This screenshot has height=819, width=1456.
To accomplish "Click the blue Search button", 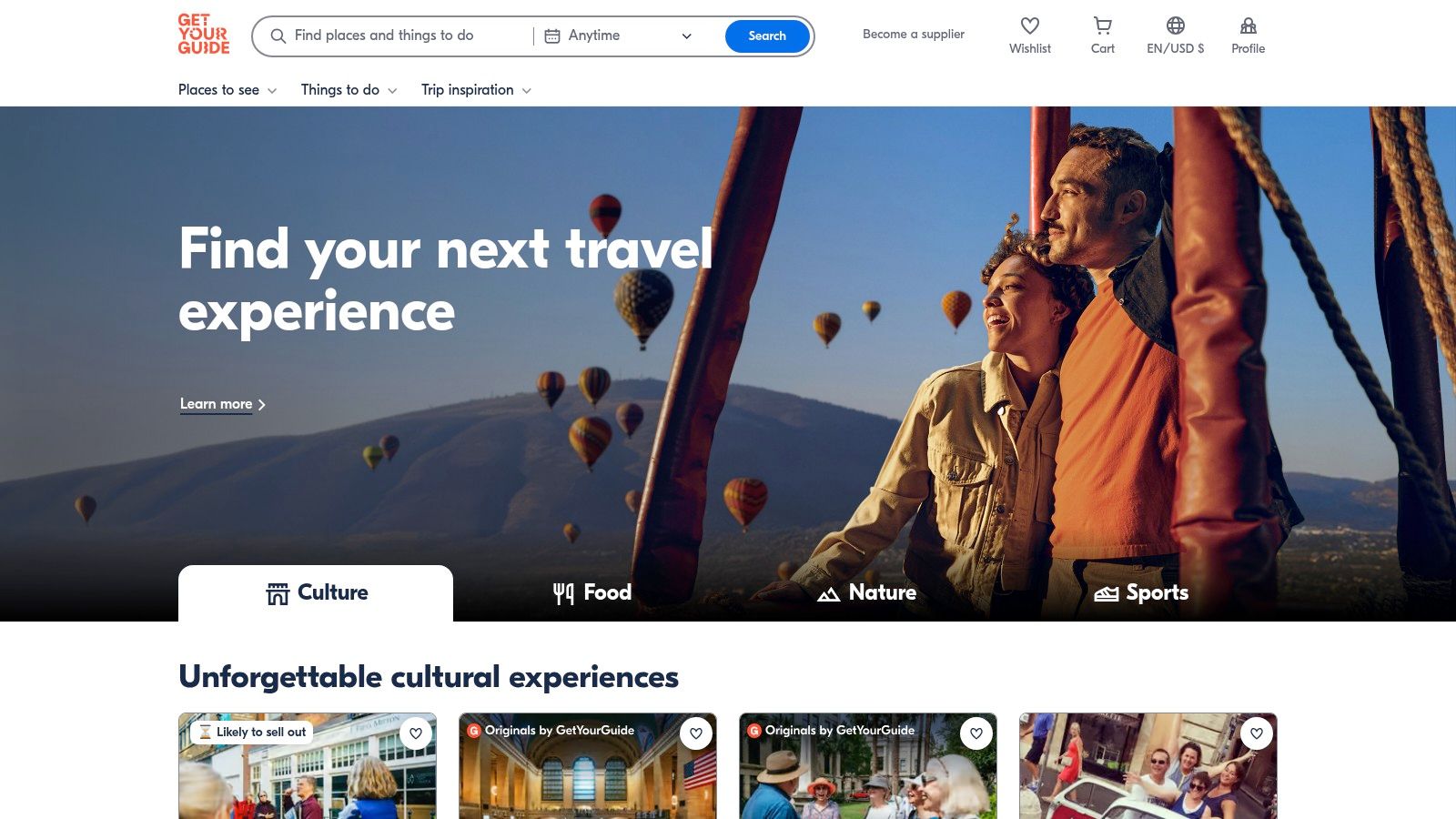I will coord(767,36).
